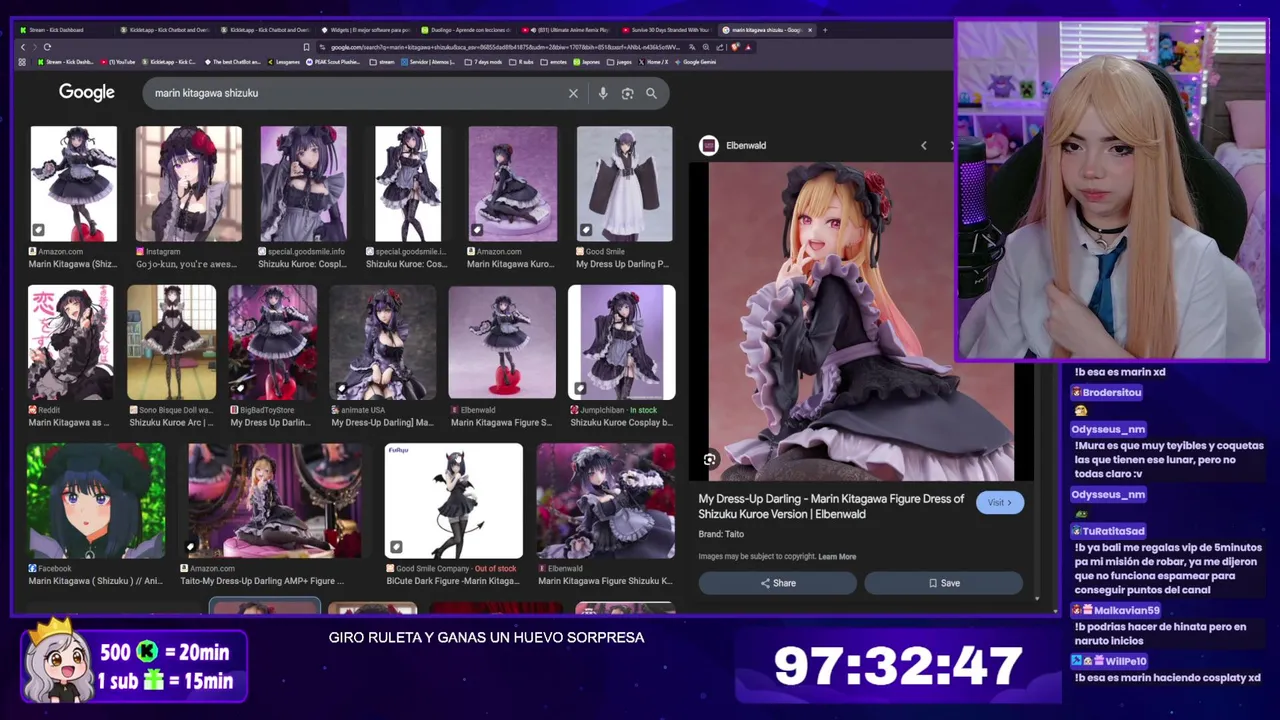Open Facebook Marin Kitagawa ( Shizuku ) thumbnail

point(96,501)
